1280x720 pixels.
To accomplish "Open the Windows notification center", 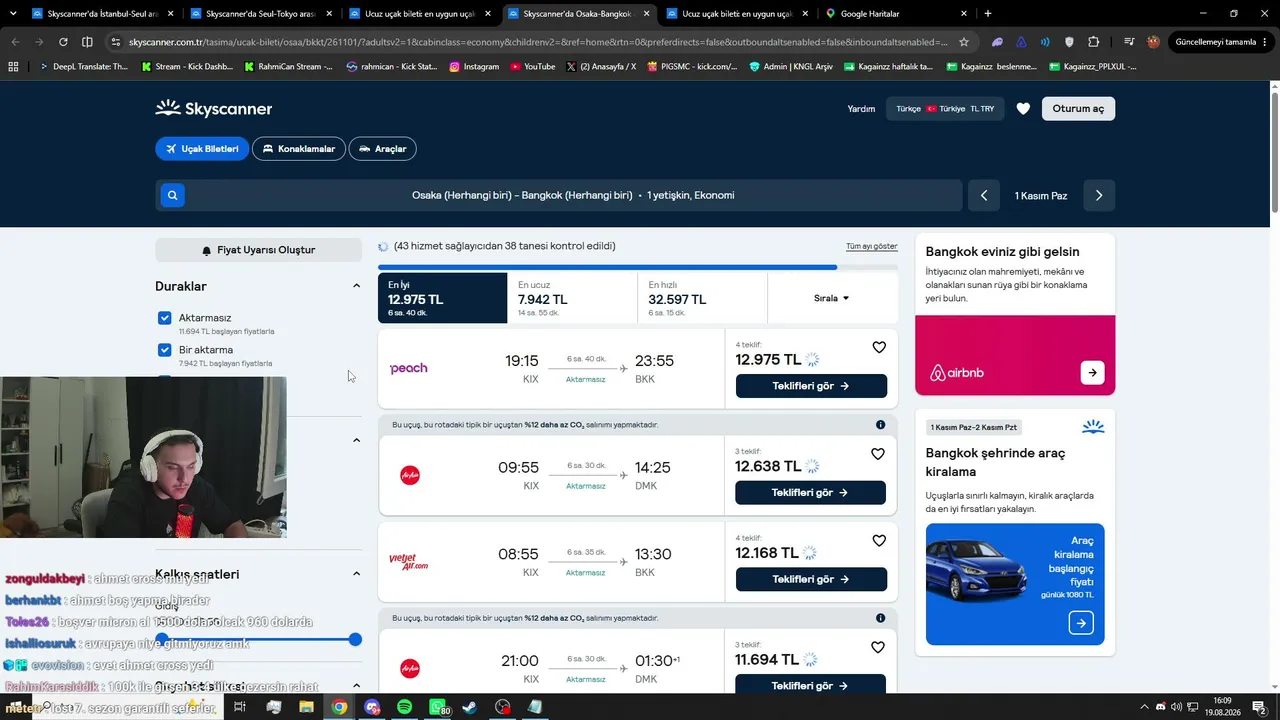I will point(1259,707).
